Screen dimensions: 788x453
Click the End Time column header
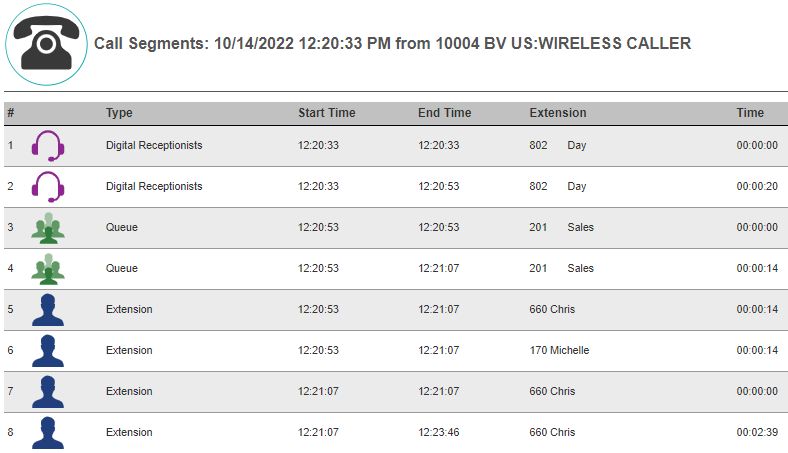[x=444, y=113]
